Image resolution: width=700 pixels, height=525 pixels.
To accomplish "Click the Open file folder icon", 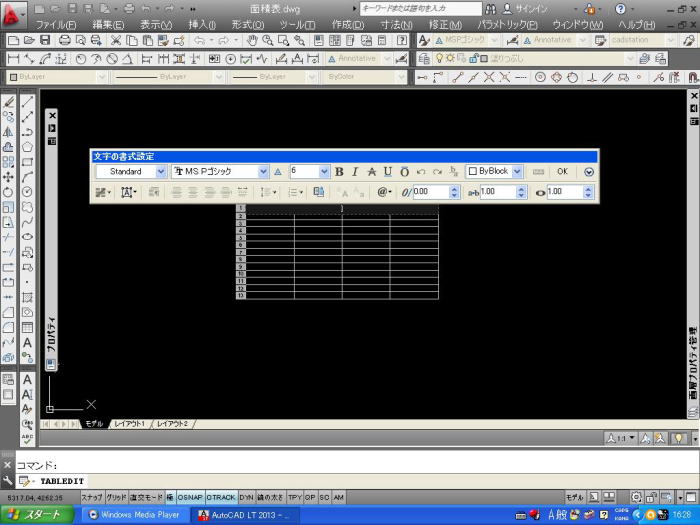I will pos(29,41).
